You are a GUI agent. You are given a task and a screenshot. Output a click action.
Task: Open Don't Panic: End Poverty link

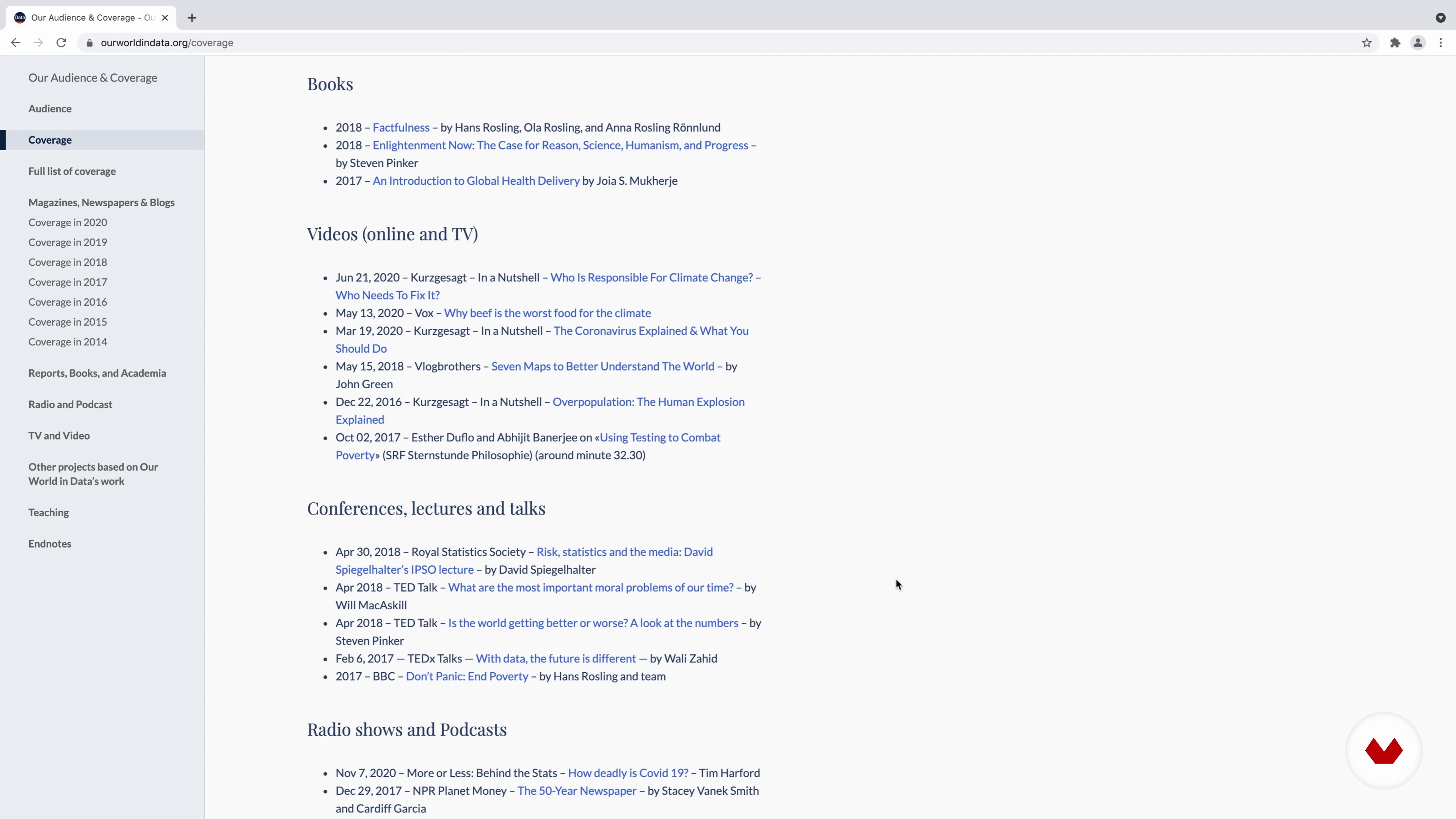pos(467,676)
